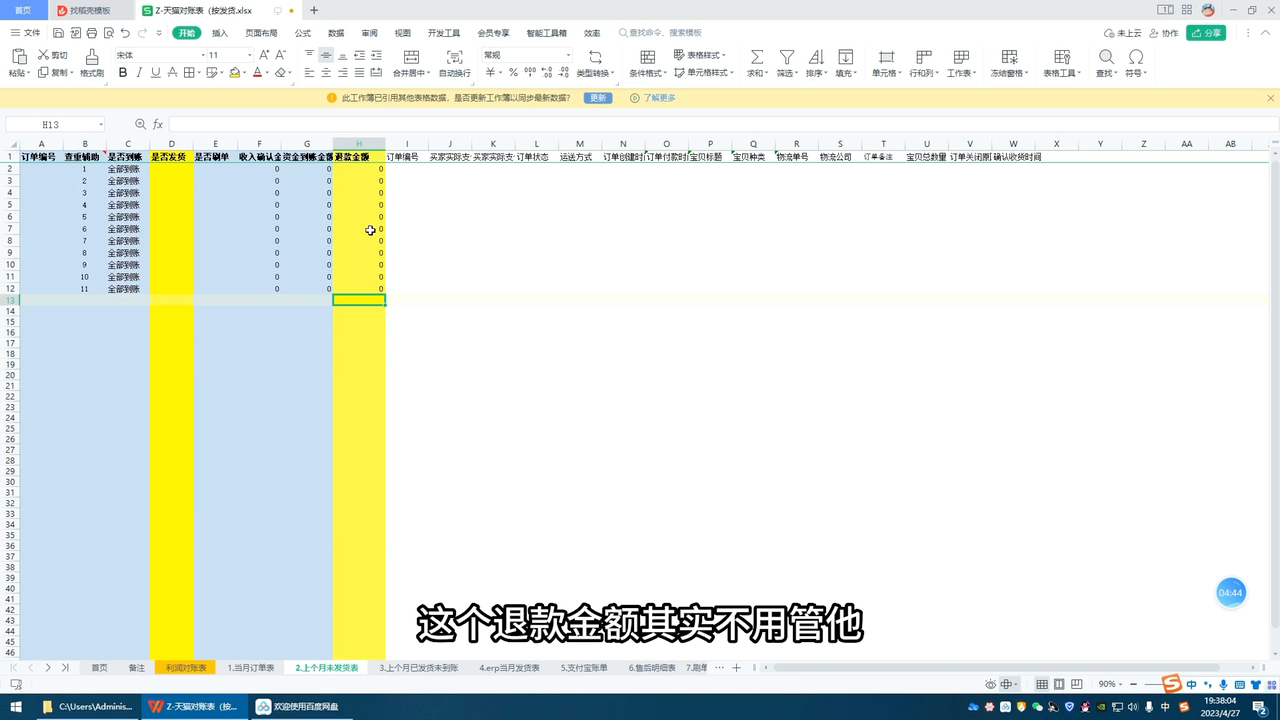Viewport: 1280px width, 720px height.
Task: Open Conditional Formatting (条件格式) menu
Action: (647, 63)
